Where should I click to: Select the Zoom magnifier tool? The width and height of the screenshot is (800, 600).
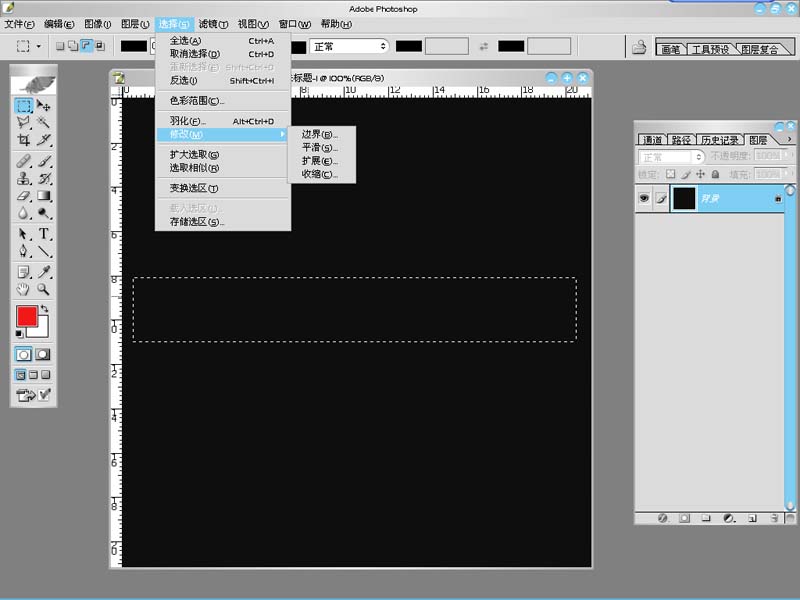pyautogui.click(x=44, y=290)
